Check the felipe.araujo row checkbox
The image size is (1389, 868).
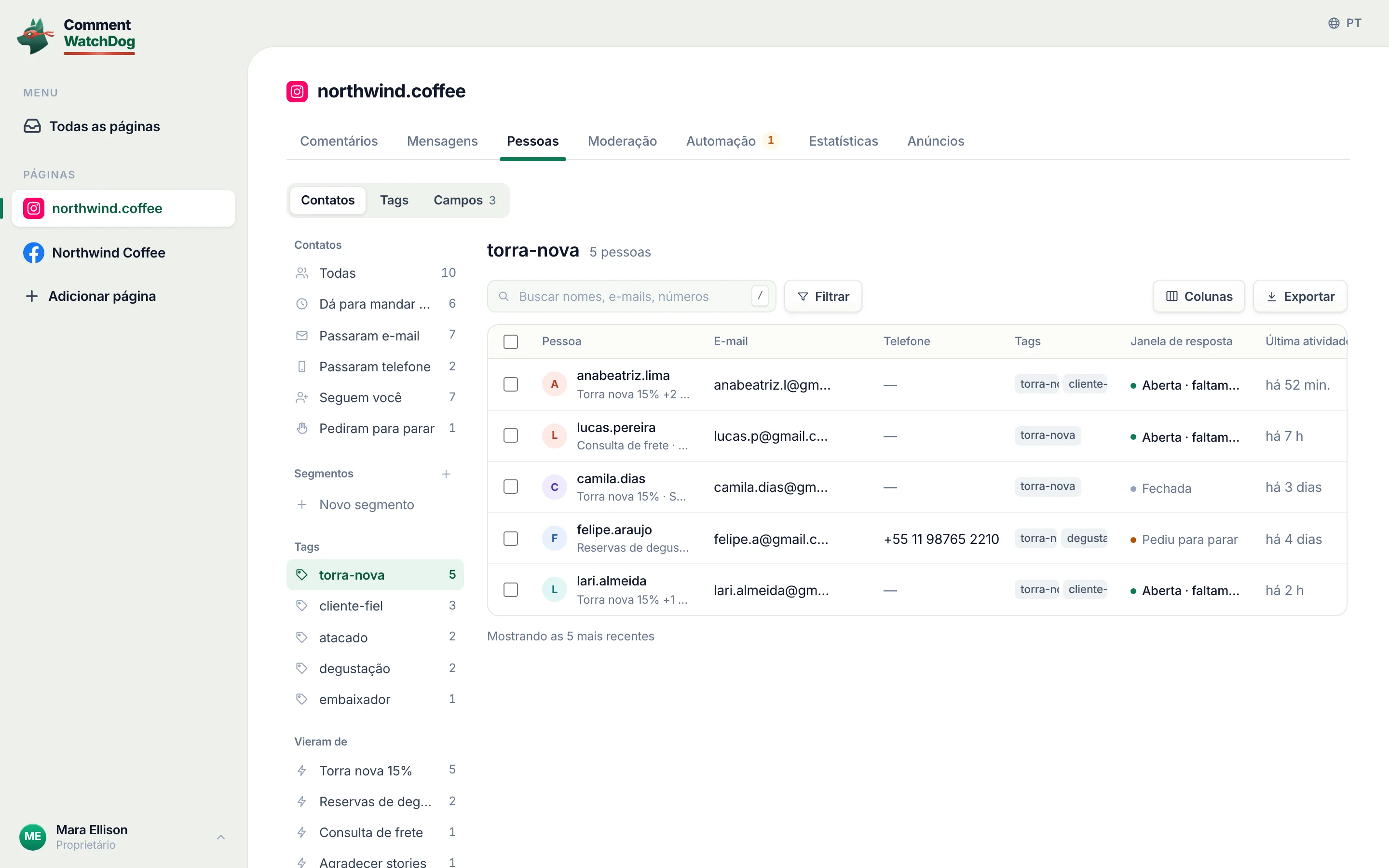(510, 539)
